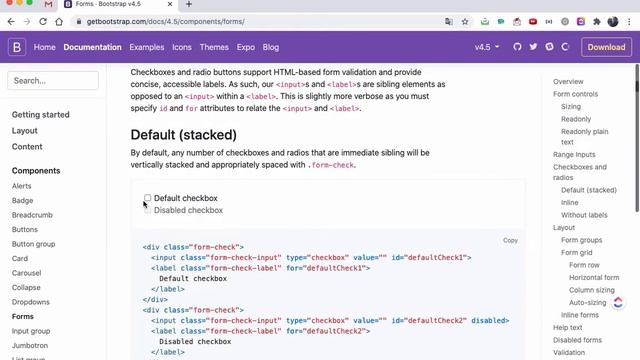The image size is (640, 360).
Task: Jump to Horizontal form in contents
Action: click(594, 277)
